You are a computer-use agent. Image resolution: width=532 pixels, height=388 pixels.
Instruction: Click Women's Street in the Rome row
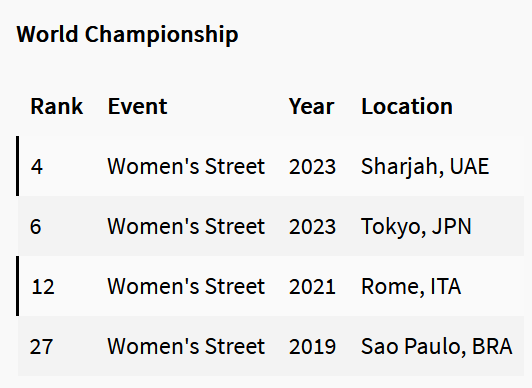(x=186, y=286)
